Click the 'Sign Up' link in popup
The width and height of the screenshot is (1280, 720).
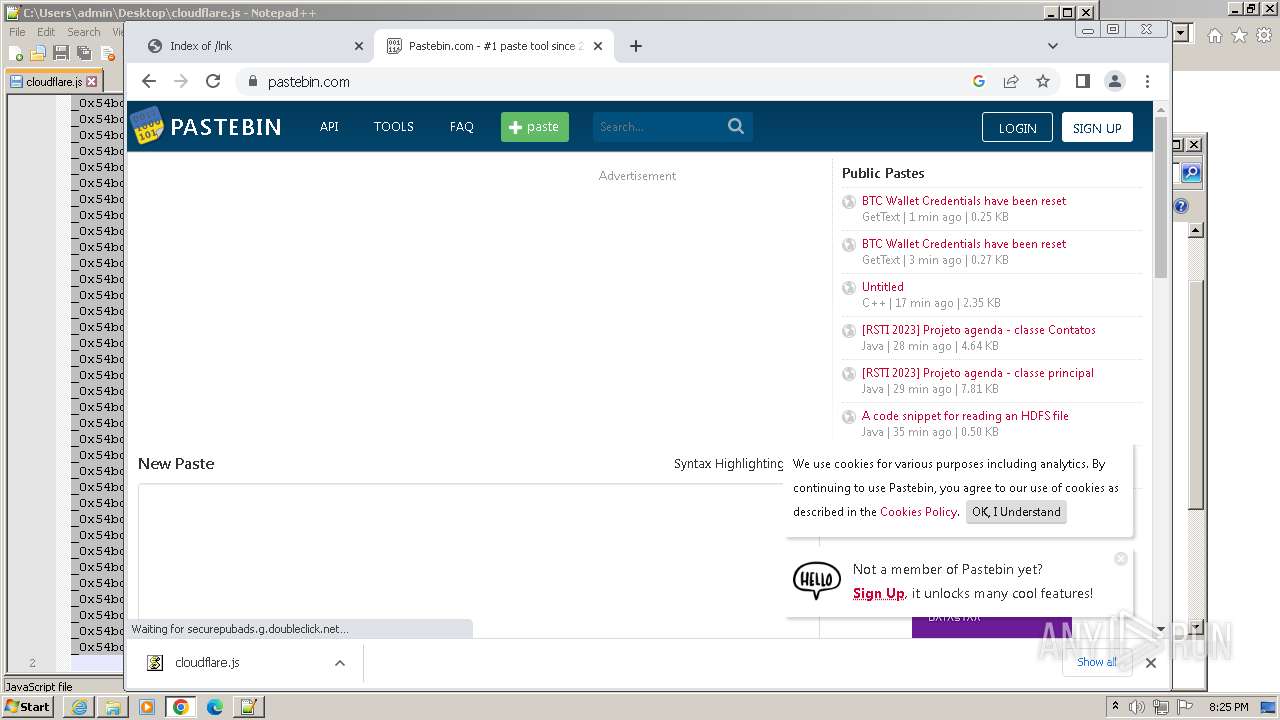879,593
